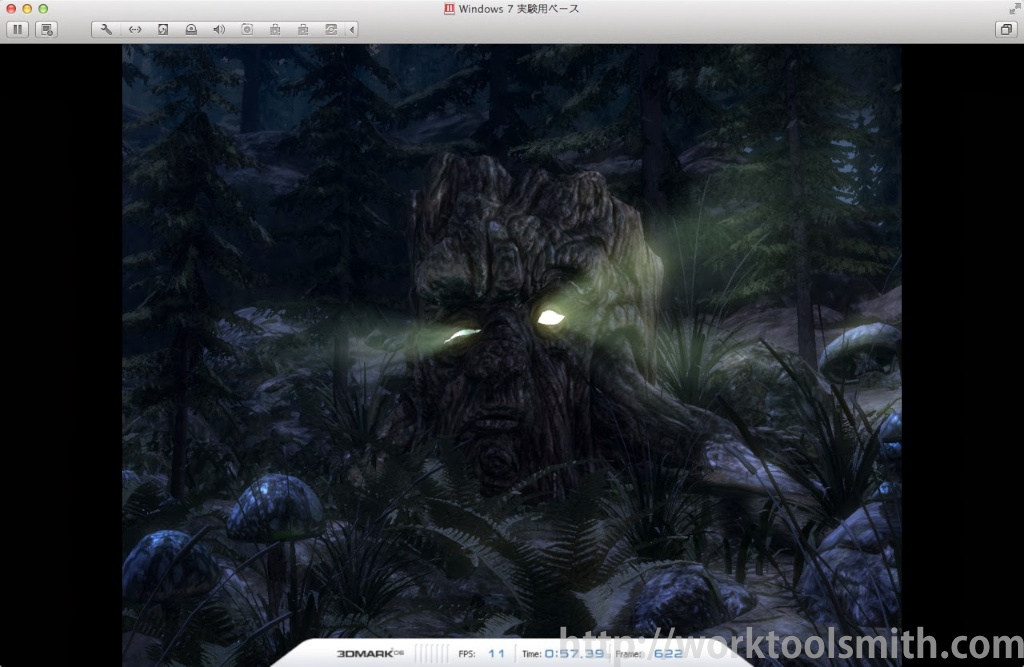
Task: Click the hard disk device icon
Action: [163, 29]
